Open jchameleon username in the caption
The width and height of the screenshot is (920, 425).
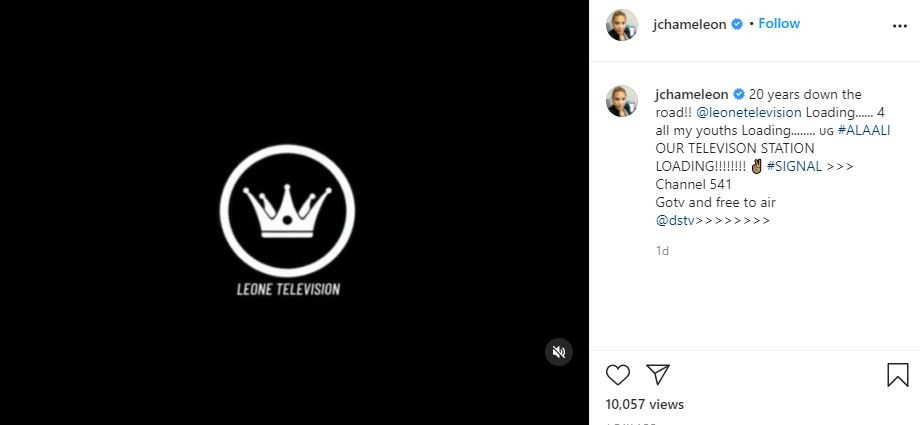pos(691,94)
